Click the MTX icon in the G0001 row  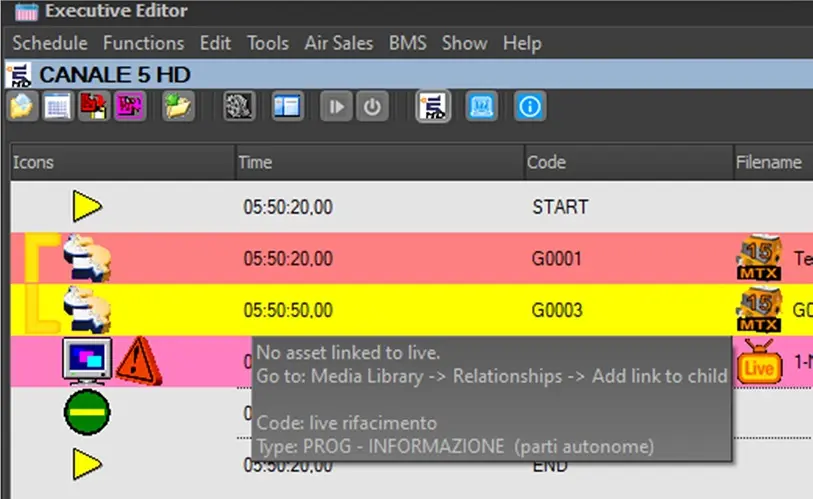coord(757,259)
